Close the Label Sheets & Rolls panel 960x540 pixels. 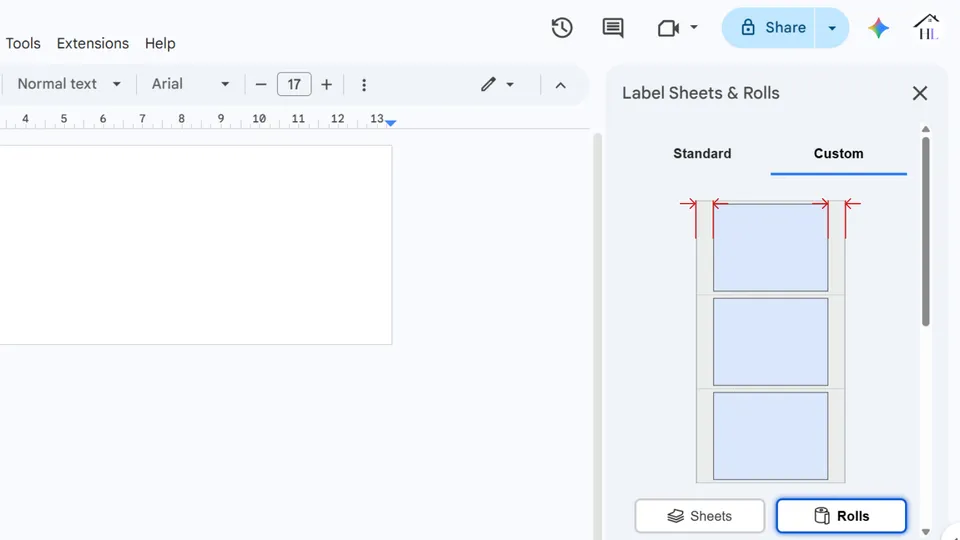(x=920, y=93)
